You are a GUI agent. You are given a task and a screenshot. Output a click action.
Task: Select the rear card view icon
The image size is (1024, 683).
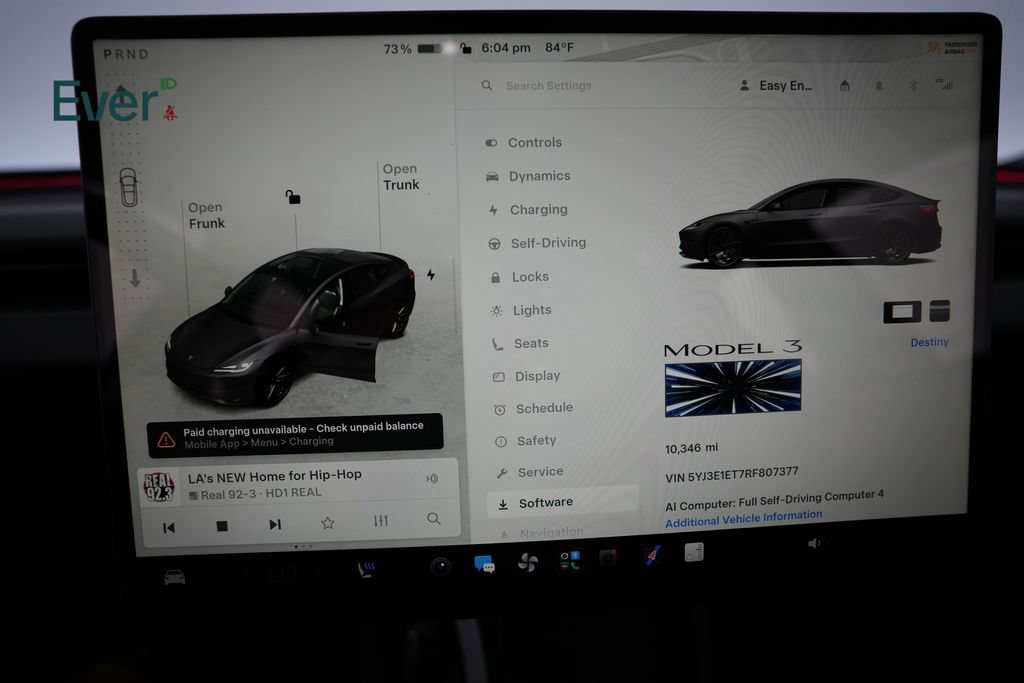(x=940, y=311)
